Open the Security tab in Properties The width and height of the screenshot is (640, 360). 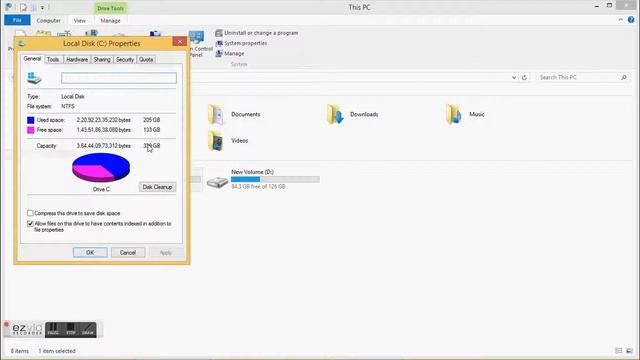(x=125, y=60)
